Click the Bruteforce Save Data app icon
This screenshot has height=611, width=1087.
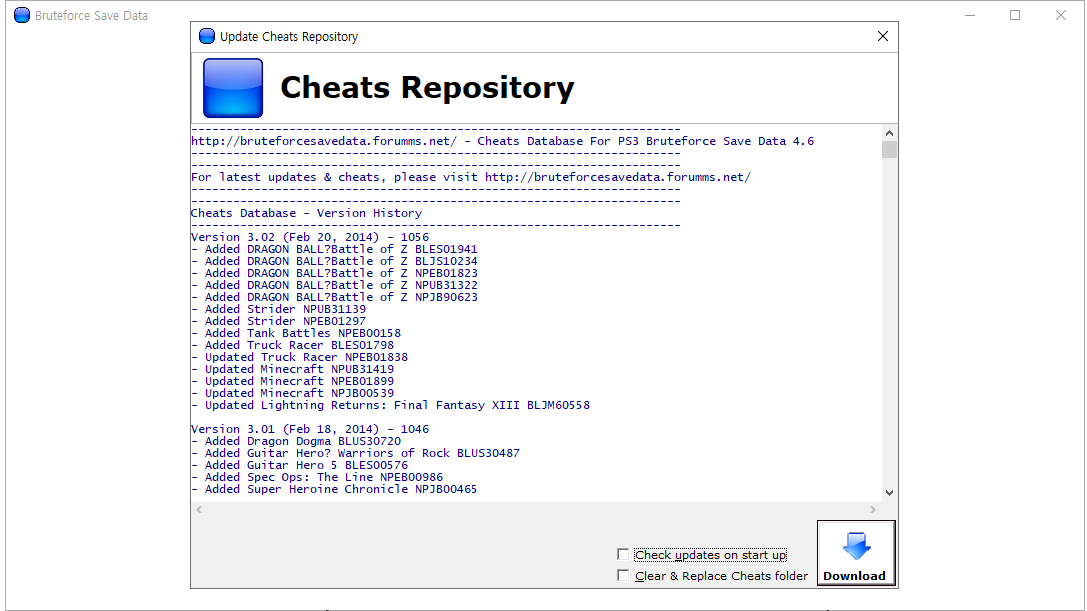(22, 15)
